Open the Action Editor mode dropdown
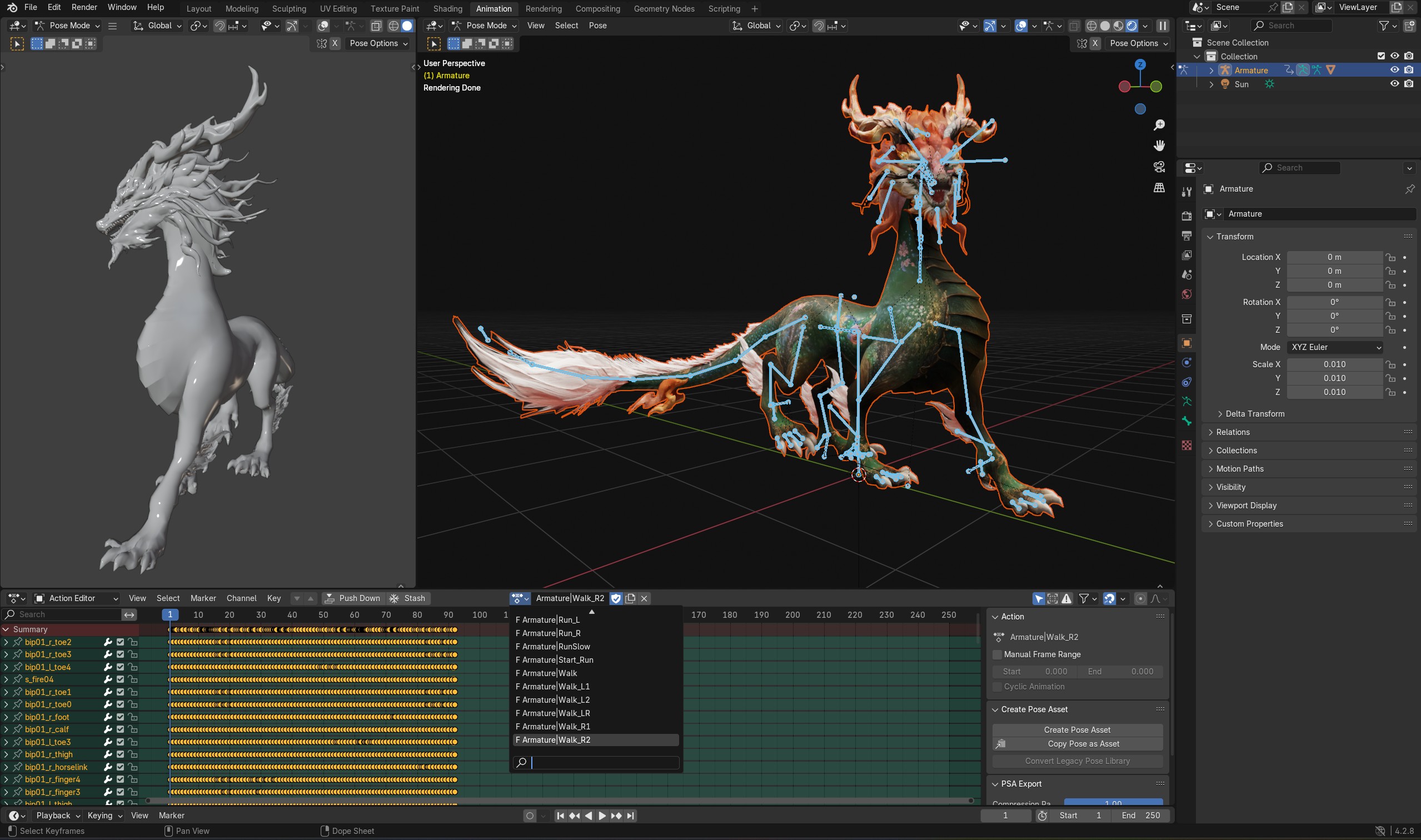1421x840 pixels. [x=77, y=598]
